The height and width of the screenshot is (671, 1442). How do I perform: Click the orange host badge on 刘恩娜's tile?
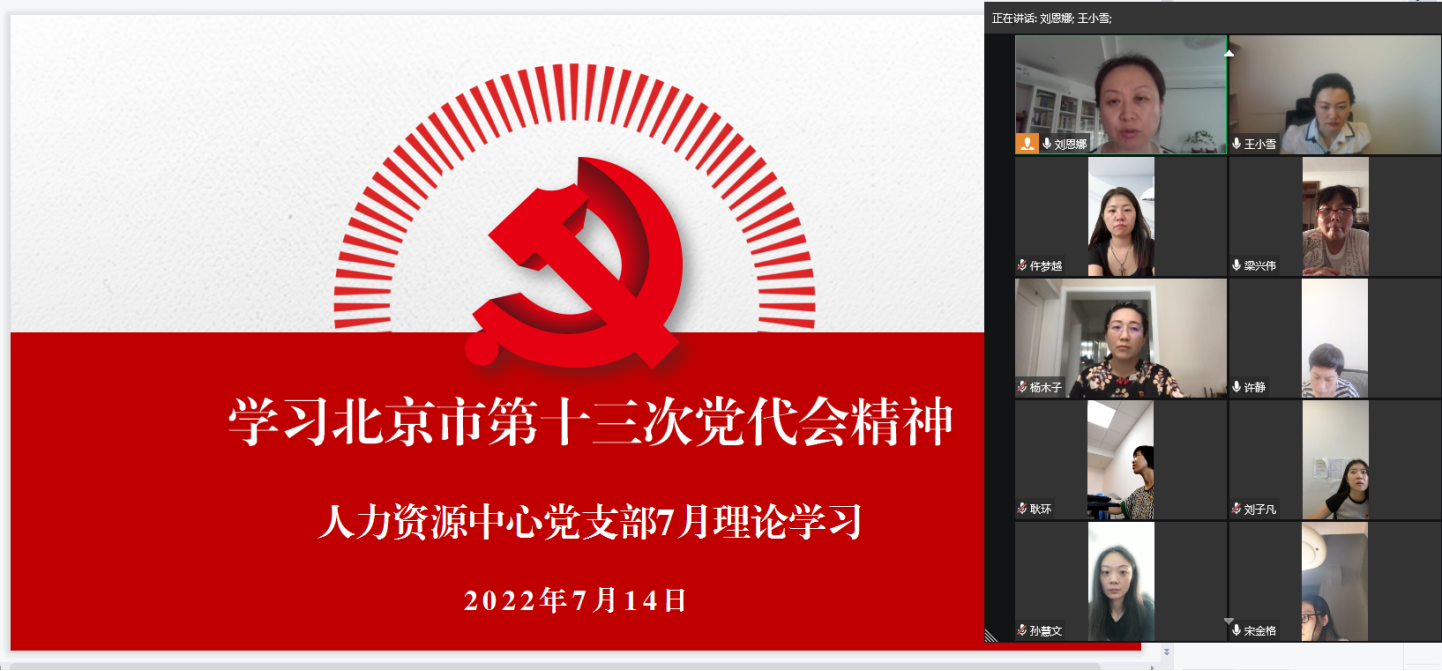point(1026,144)
